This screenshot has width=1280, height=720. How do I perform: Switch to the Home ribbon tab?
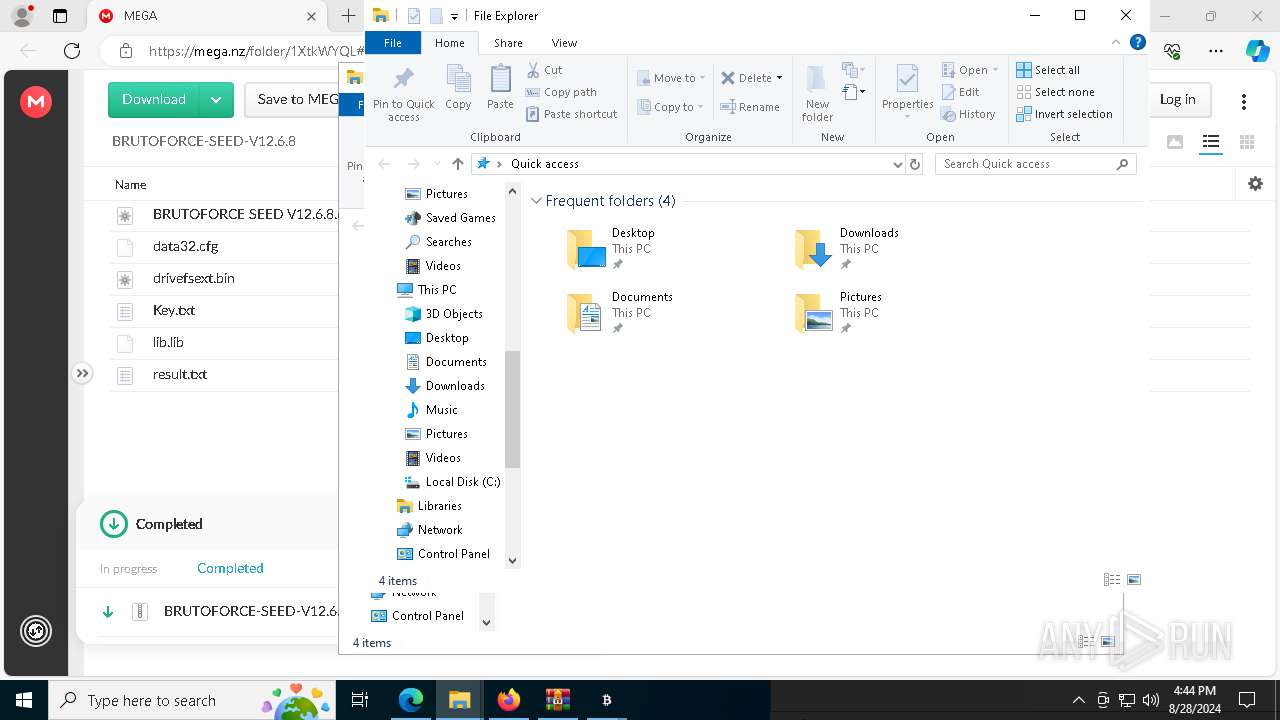coord(449,43)
